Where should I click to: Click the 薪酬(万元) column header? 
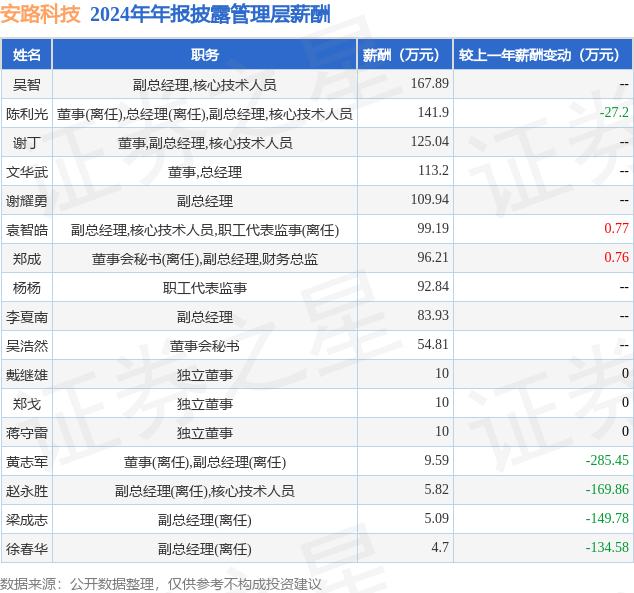pyautogui.click(x=405, y=55)
